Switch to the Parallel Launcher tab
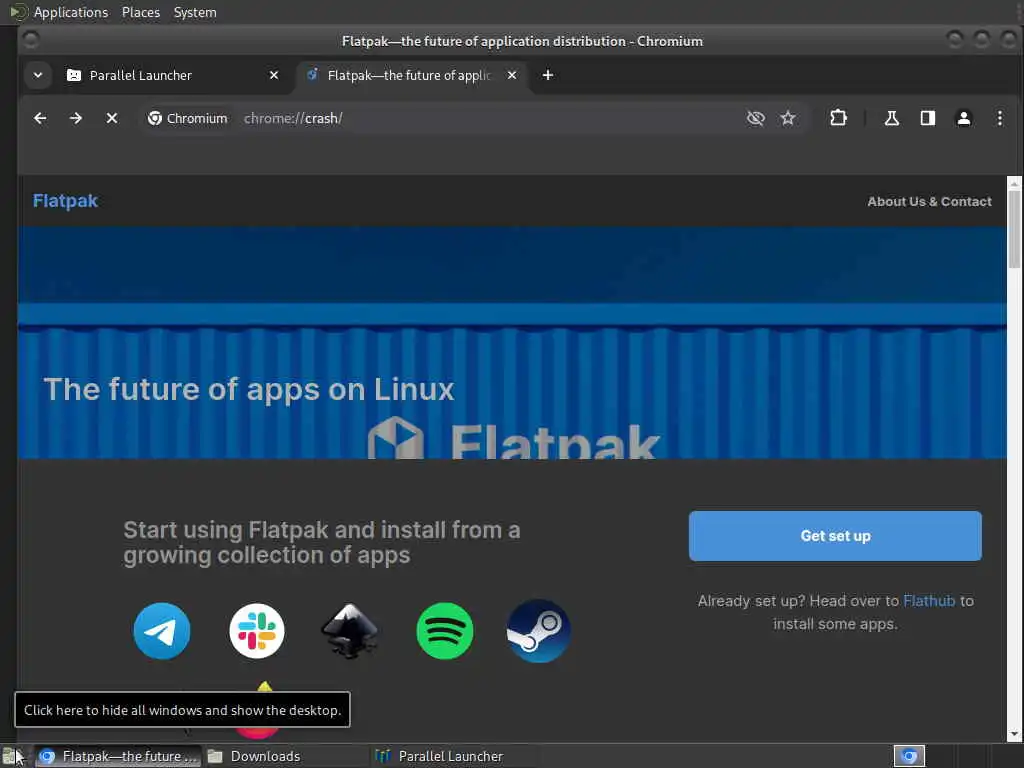The width and height of the screenshot is (1024, 768). tap(171, 75)
